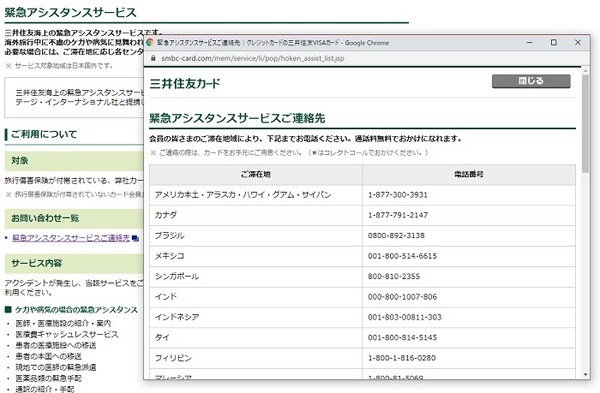
Task: Click the 緊急アシスタンスサービスご連絡先 popup heading
Action: (x=237, y=118)
